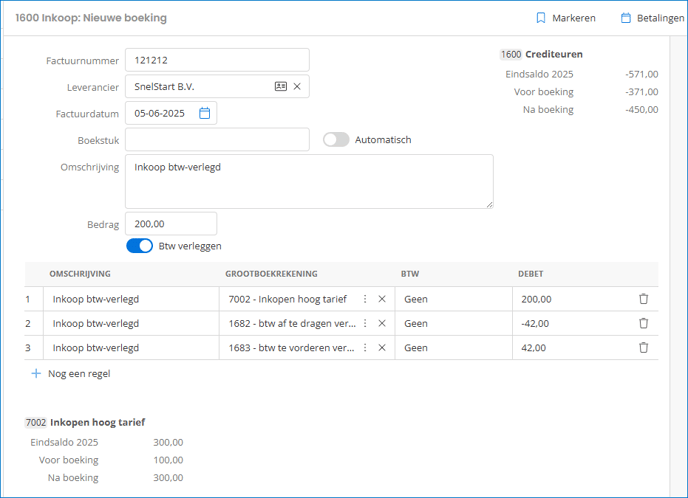Screen dimensions: 688x498
Task: Click the Factuurnummer input field
Action: (x=217, y=60)
